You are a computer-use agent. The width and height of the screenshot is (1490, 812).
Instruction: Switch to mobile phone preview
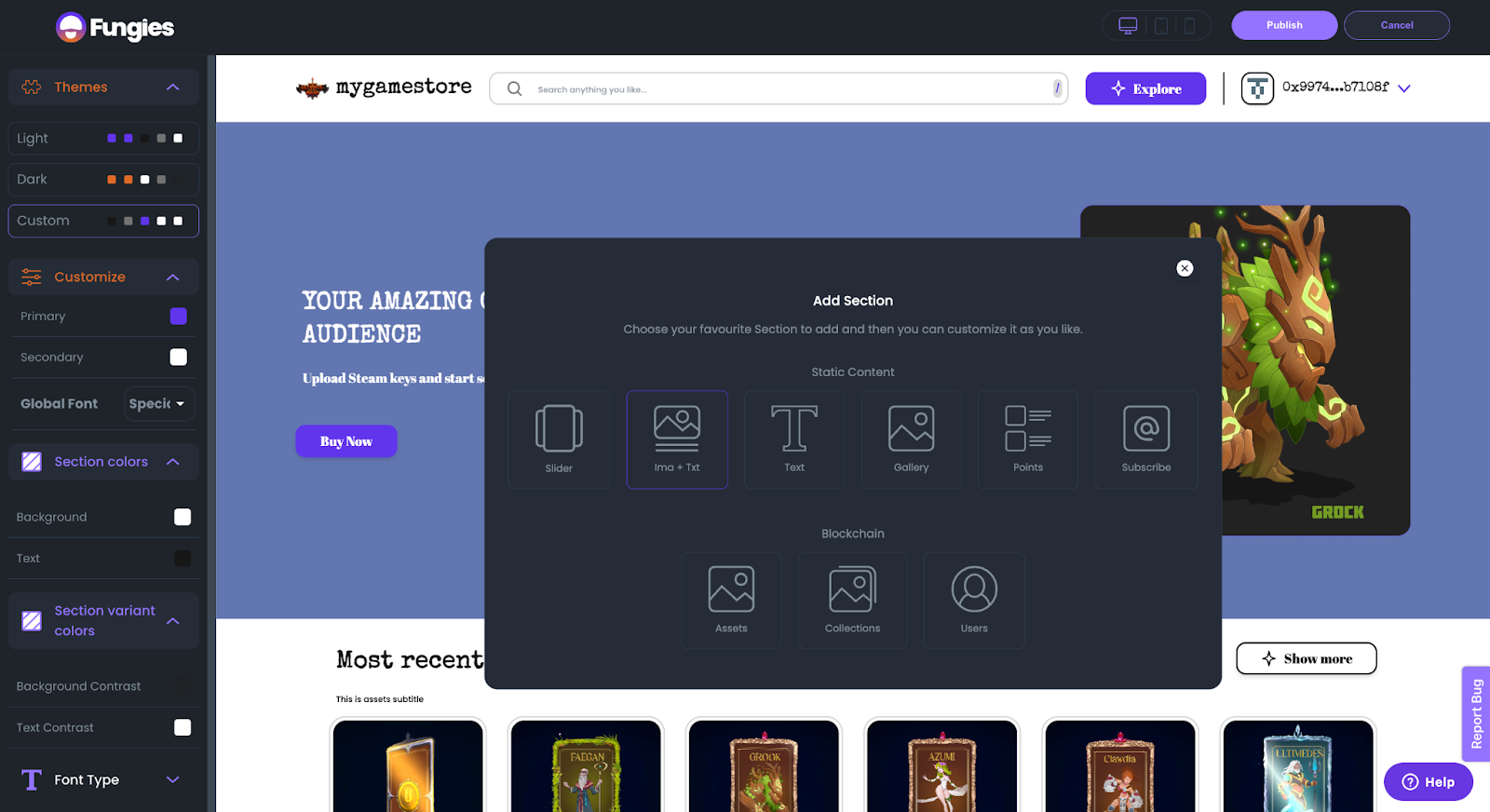click(x=1189, y=26)
